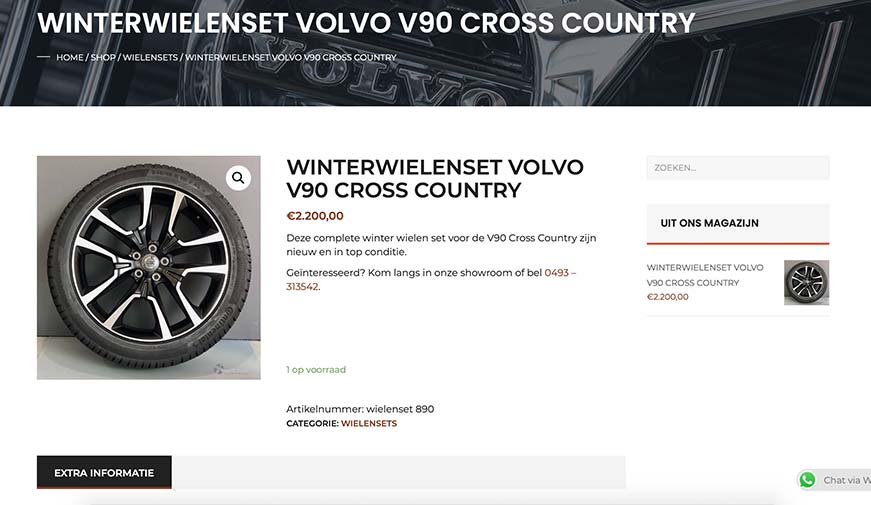Image resolution: width=871 pixels, height=505 pixels.
Task: Focus the ZOEKEN search field
Action: click(738, 168)
